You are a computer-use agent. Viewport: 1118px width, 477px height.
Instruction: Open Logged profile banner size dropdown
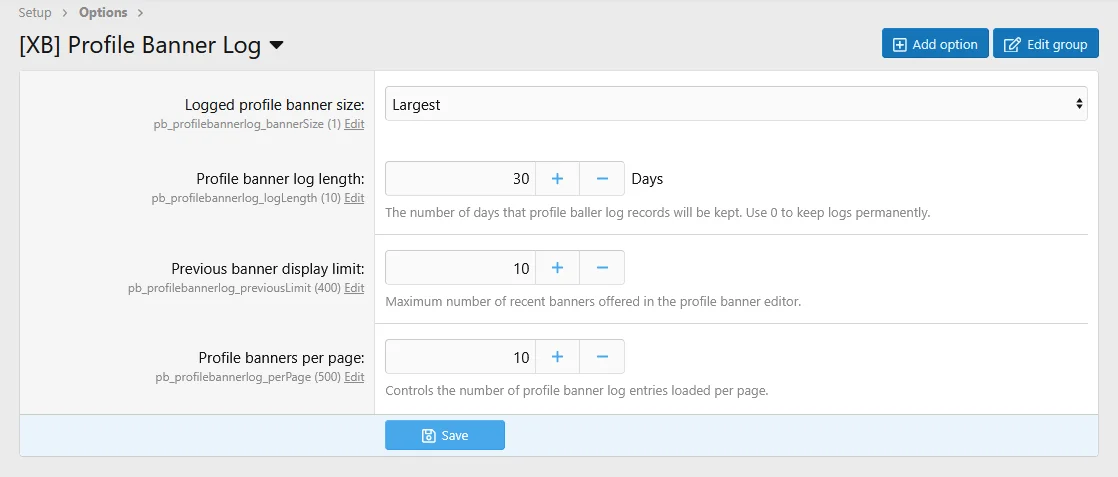737,104
